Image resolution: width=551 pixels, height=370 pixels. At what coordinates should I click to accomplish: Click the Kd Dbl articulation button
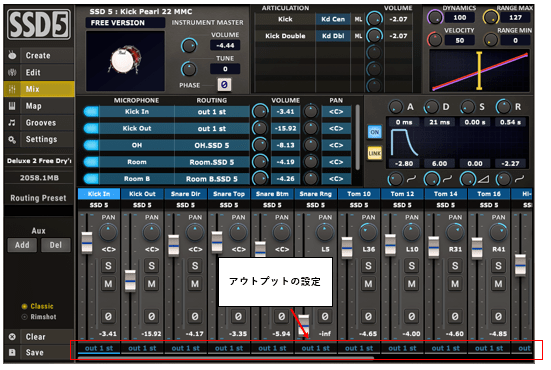click(x=333, y=35)
